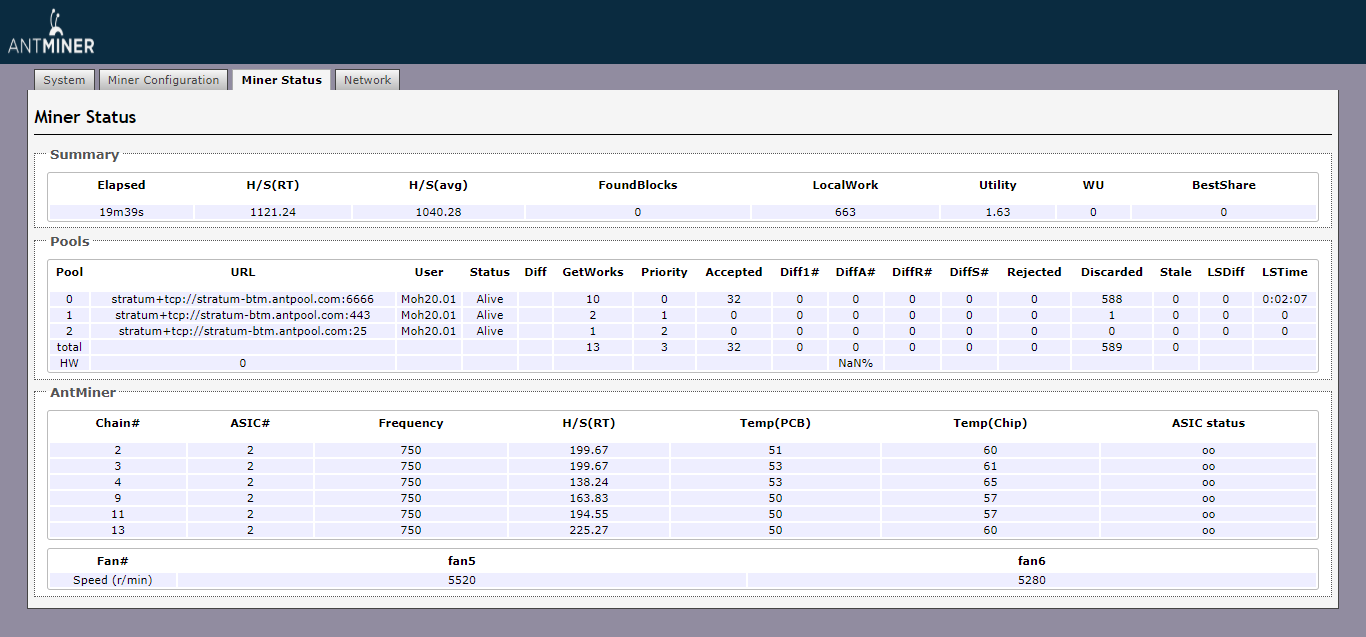Click the LocalWork value 663

(845, 212)
